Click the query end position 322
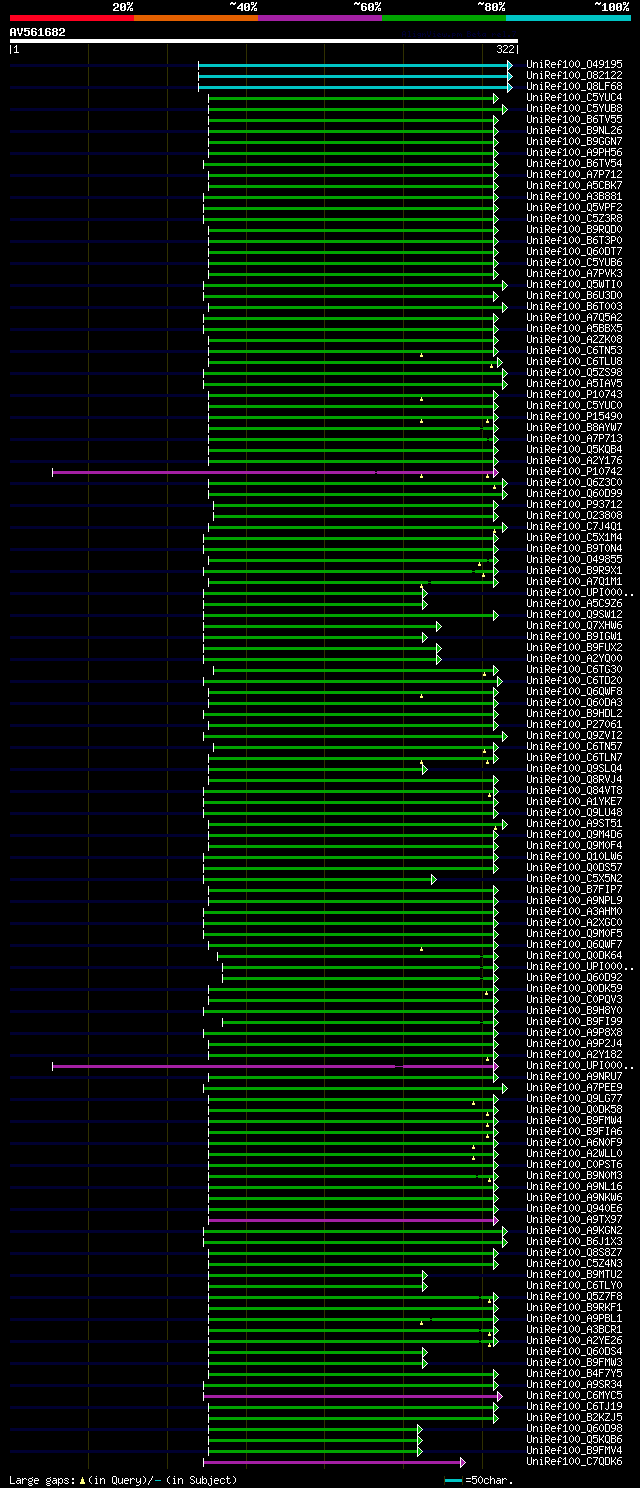 (x=505, y=49)
